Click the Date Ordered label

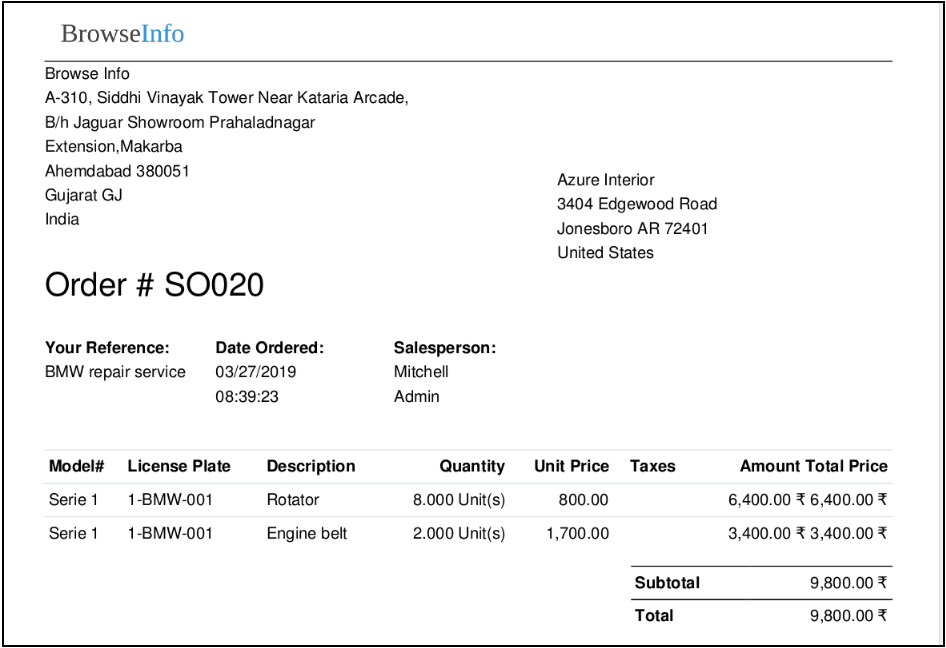coord(270,348)
